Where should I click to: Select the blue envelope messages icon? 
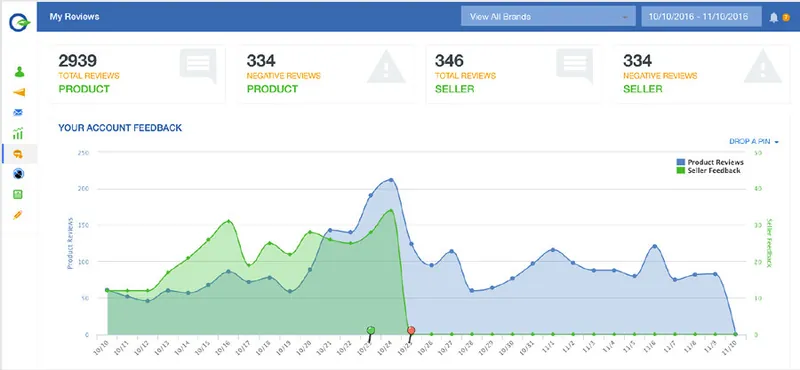[18, 113]
